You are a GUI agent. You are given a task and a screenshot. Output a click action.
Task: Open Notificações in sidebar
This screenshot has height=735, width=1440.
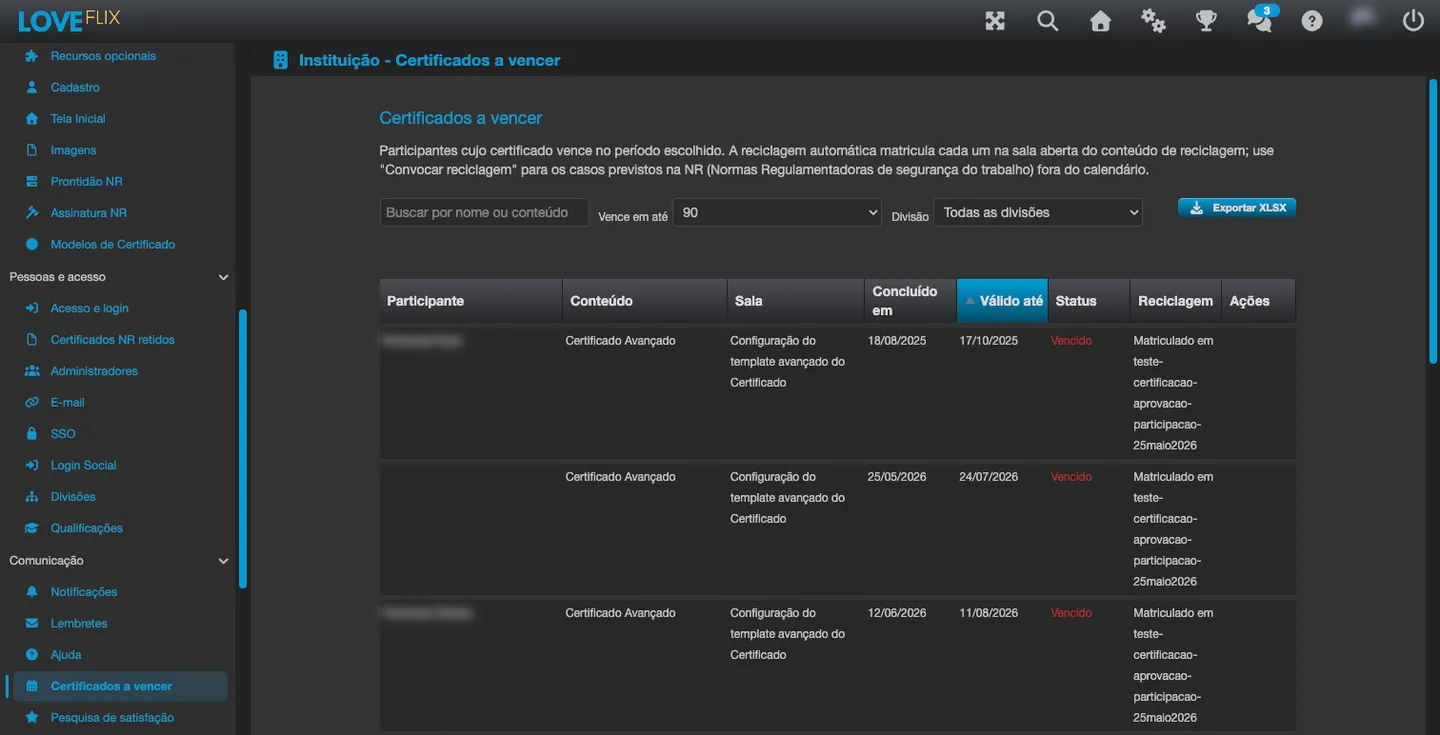pyautogui.click(x=84, y=592)
